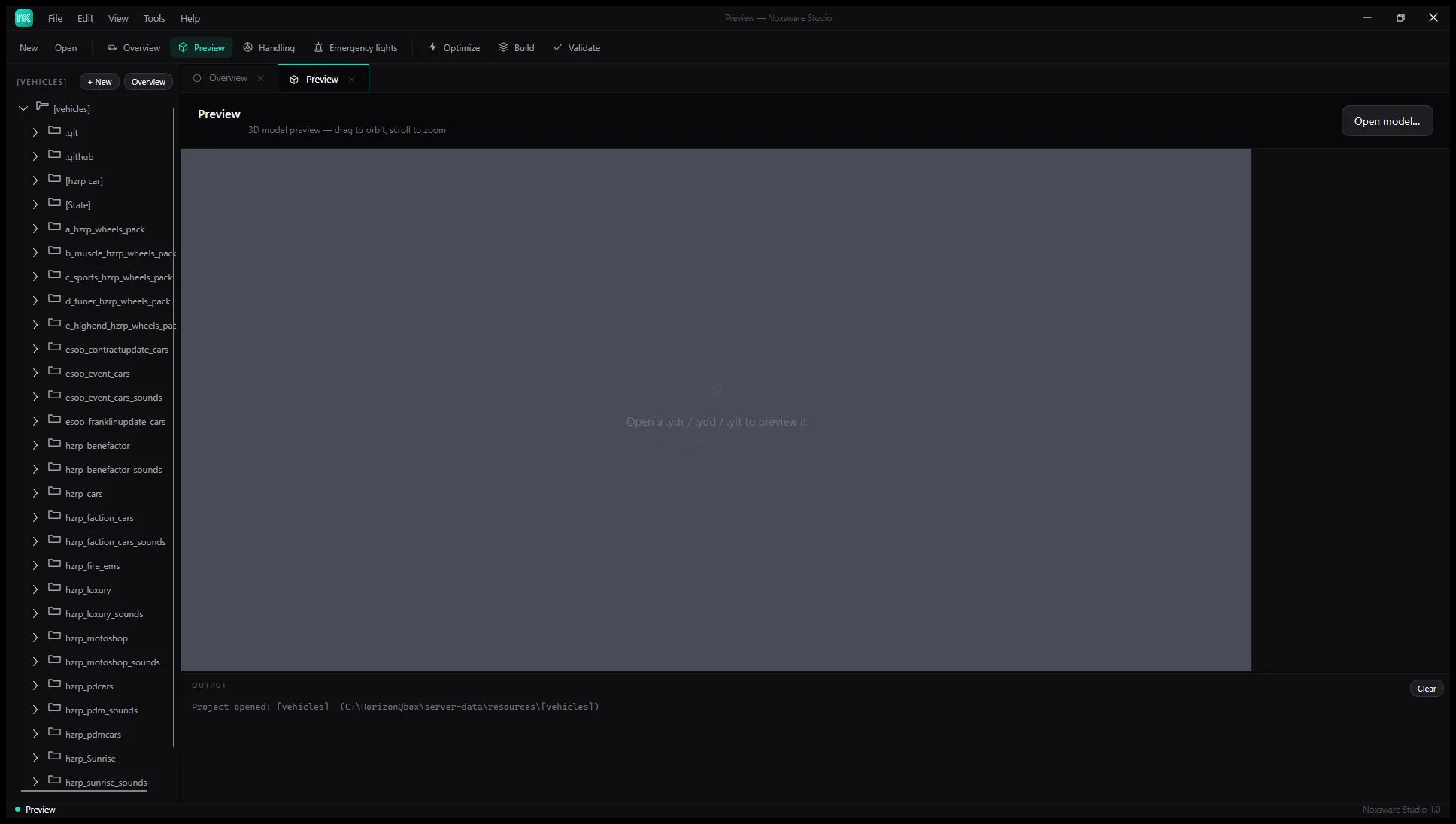Screen dimensions: 1456x824
Task: Open the Edit menu
Action: point(86,18)
